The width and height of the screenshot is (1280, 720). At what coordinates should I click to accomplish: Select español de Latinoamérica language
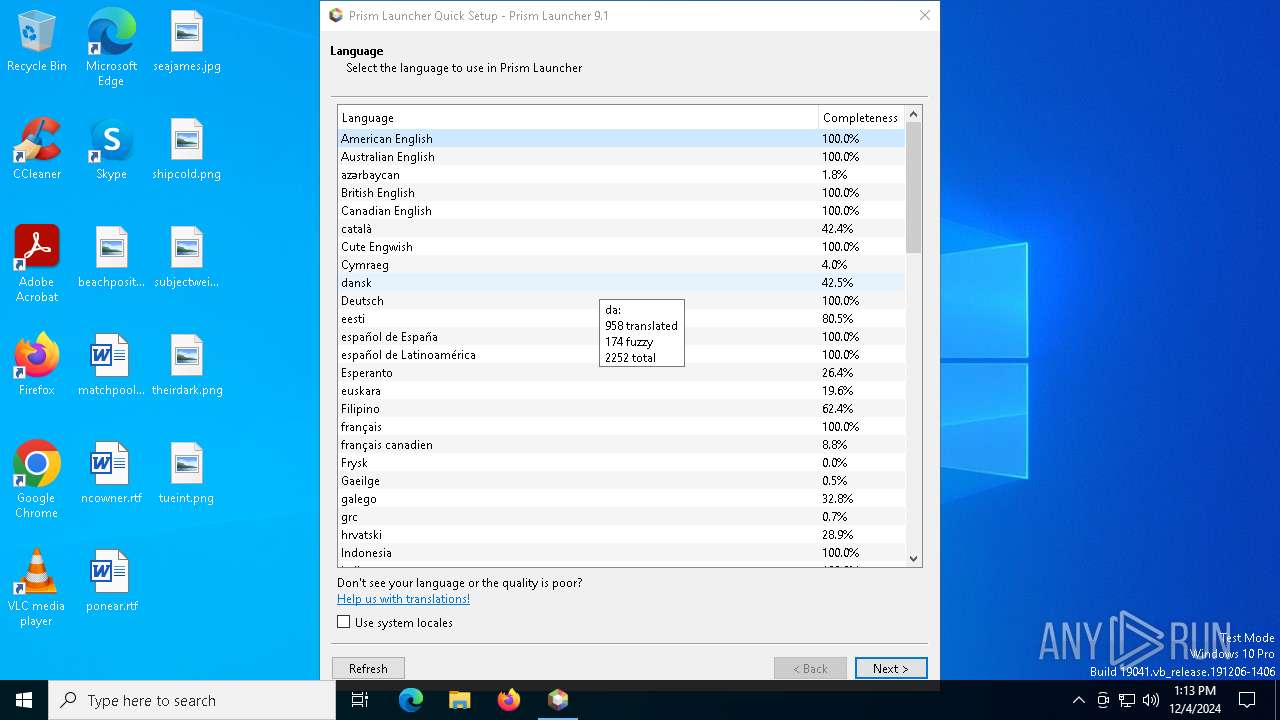[621, 355]
